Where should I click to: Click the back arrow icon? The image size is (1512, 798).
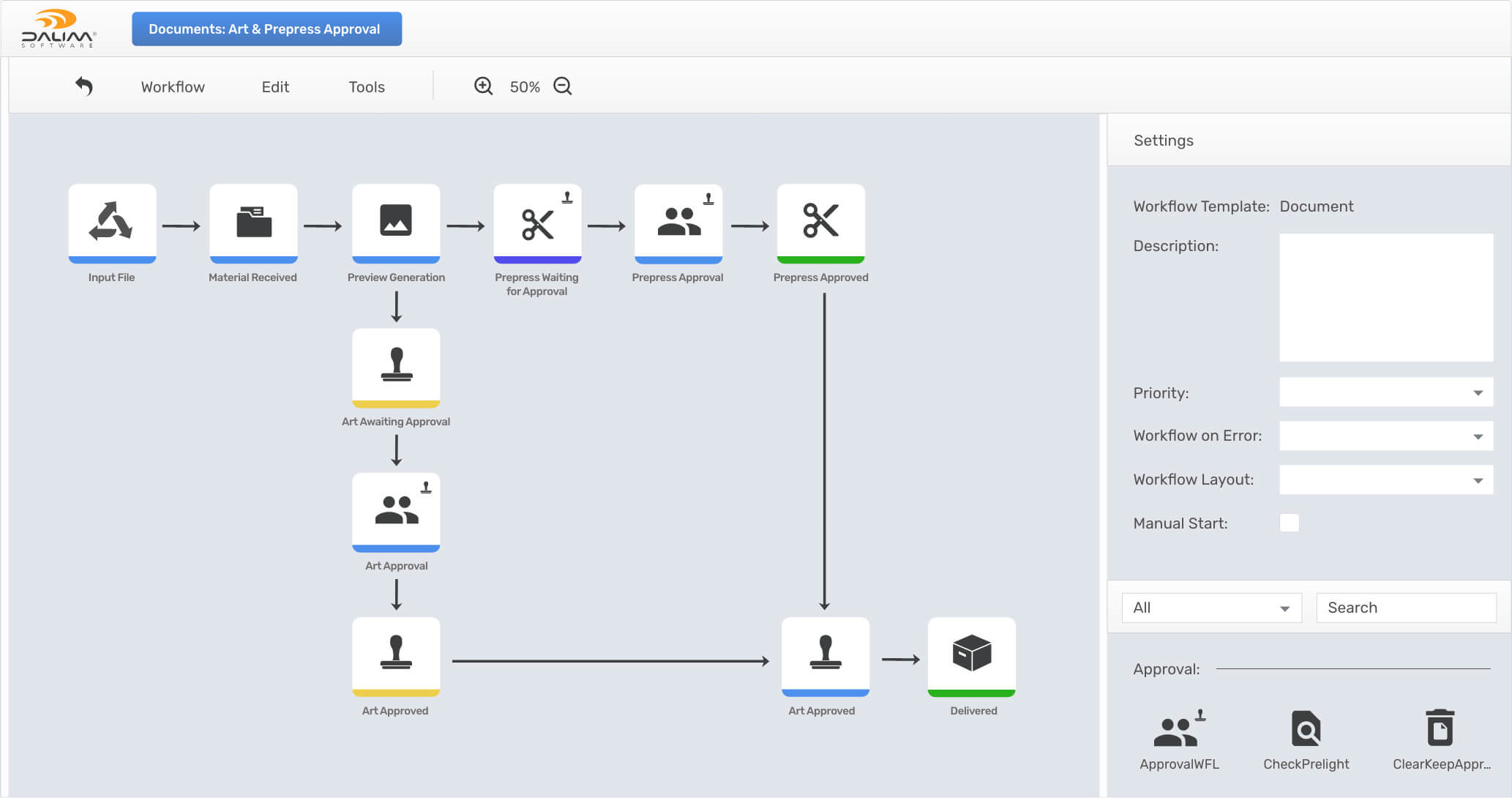click(84, 86)
